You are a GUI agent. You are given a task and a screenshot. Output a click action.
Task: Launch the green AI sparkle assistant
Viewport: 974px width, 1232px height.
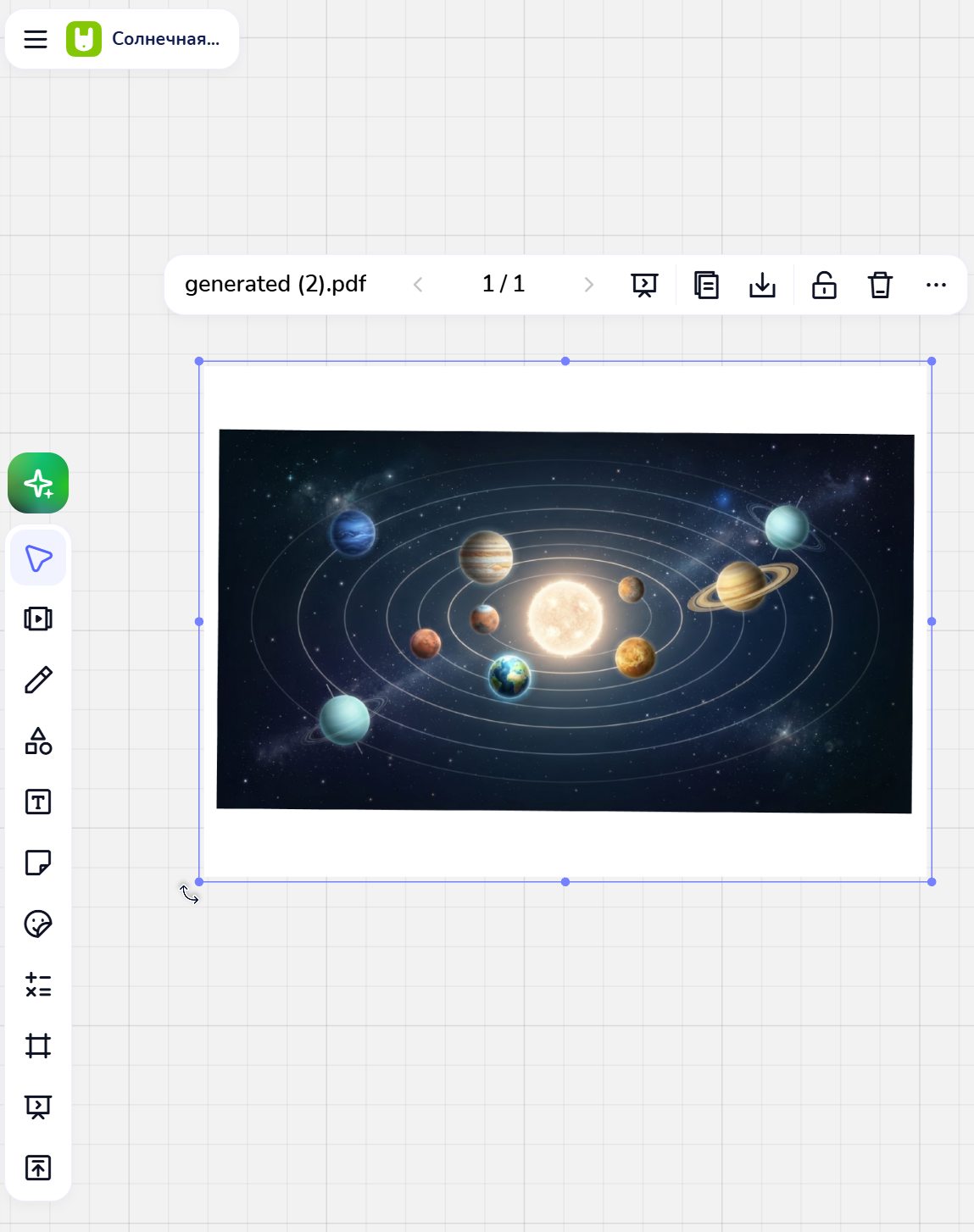pos(38,483)
